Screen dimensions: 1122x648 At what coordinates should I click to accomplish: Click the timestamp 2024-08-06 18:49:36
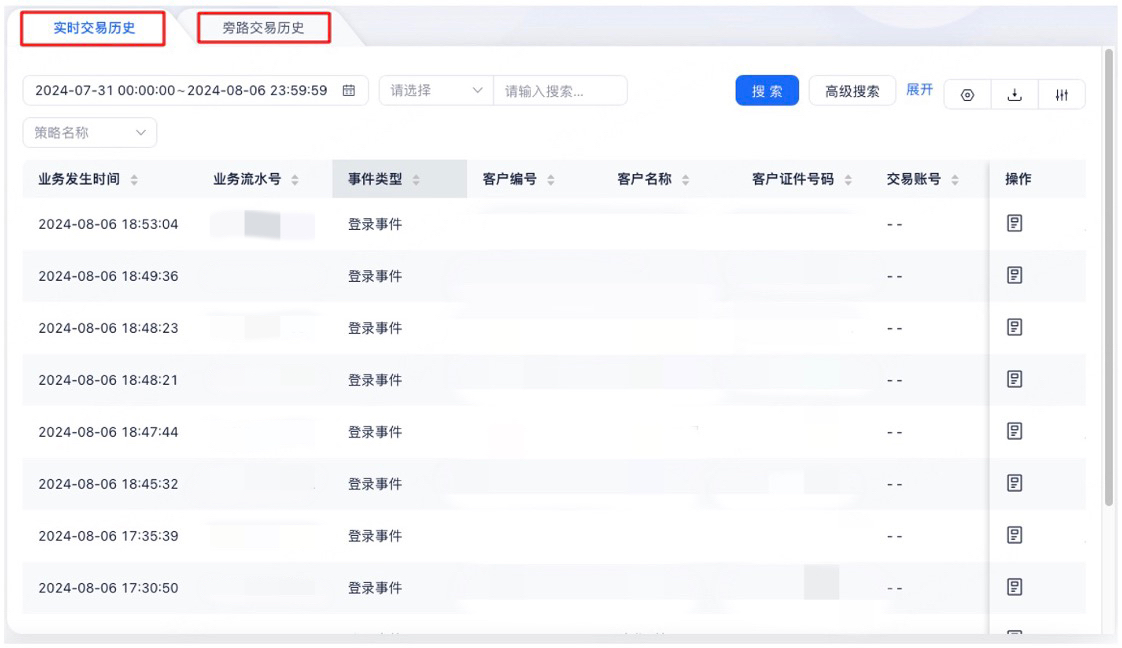108,276
